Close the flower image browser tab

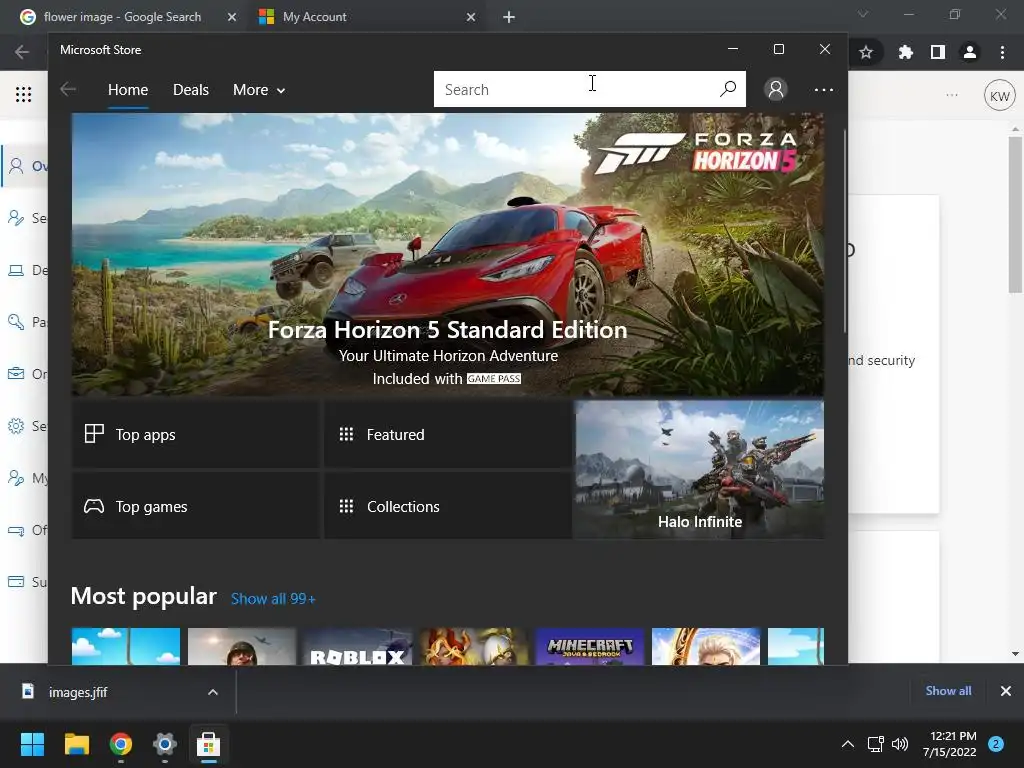click(x=232, y=17)
